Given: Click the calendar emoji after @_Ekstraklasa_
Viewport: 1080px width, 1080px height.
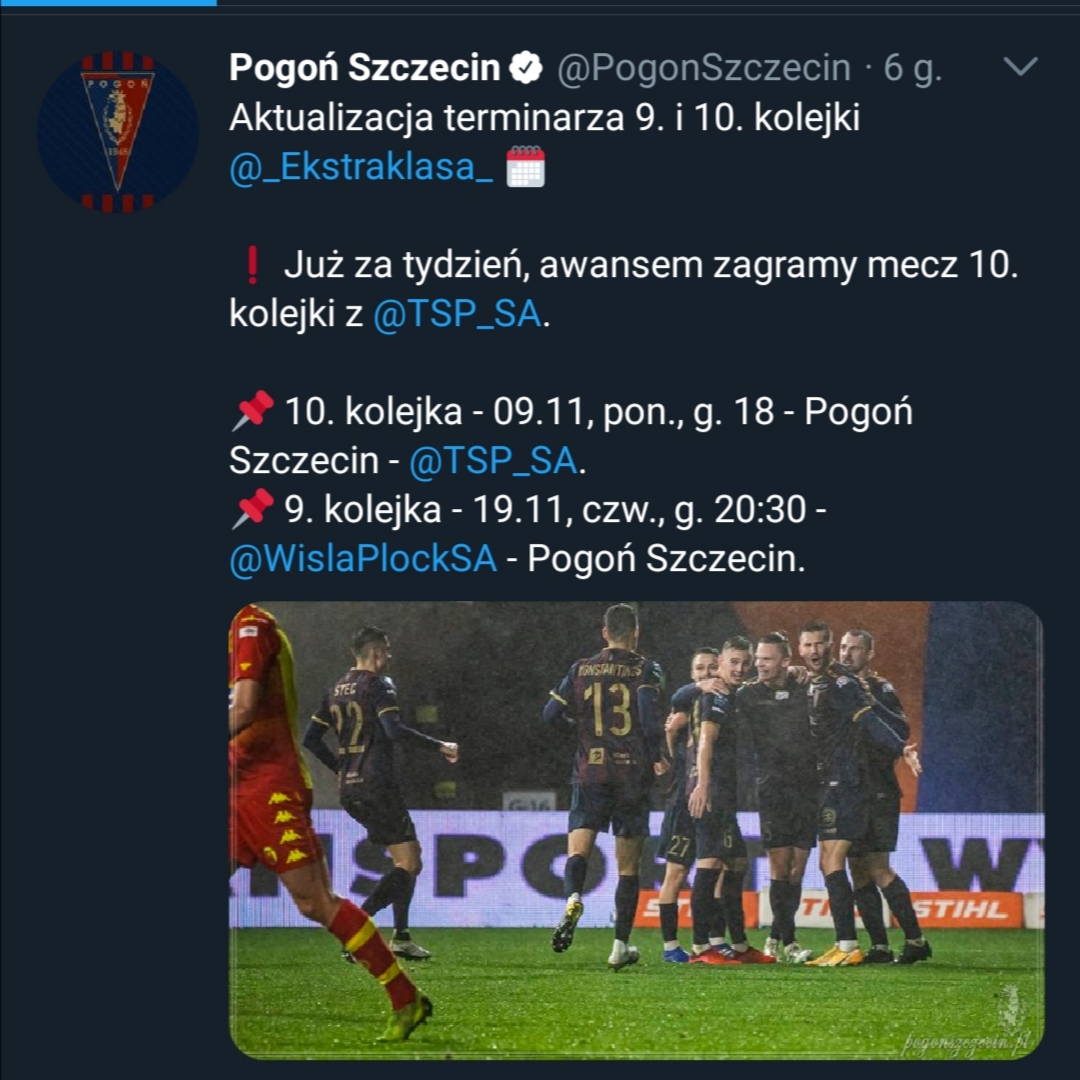Looking at the screenshot, I should coord(526,167).
